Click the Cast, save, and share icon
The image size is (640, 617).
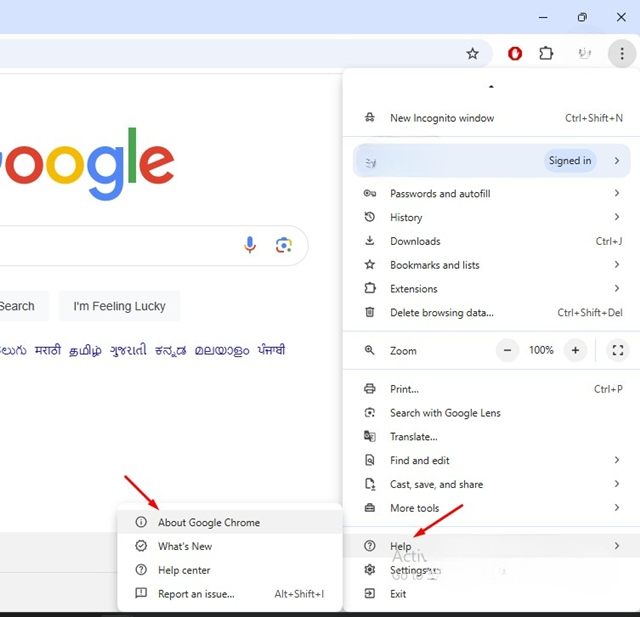pos(369,484)
